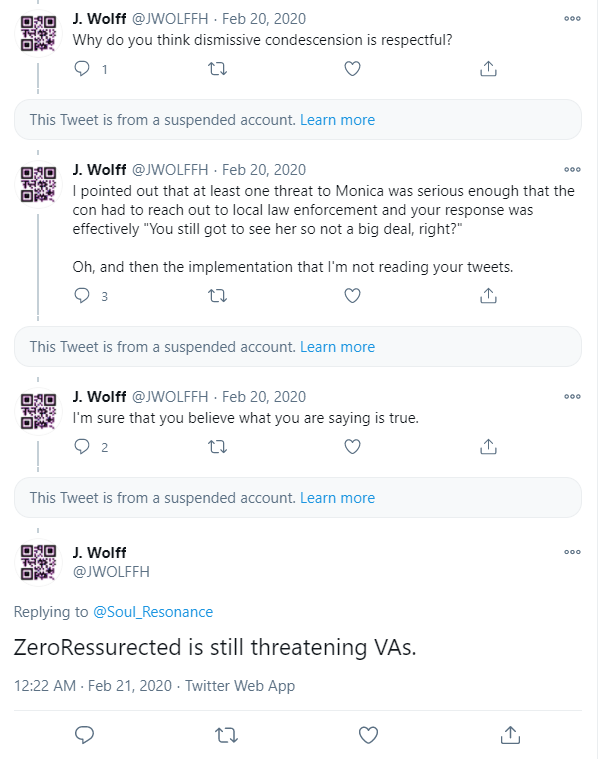Share the tweet about Monica threat

(488, 295)
